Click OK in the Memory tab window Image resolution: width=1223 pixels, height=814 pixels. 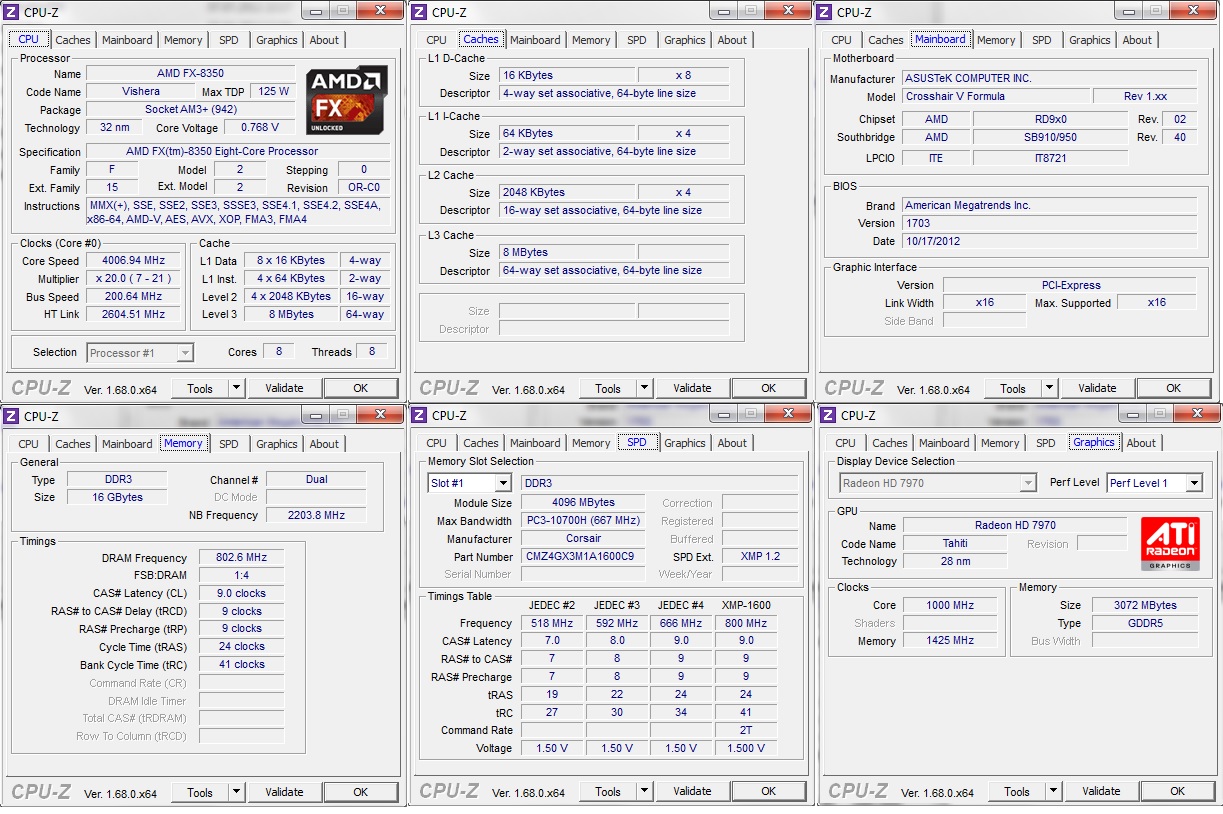pyautogui.click(x=360, y=792)
